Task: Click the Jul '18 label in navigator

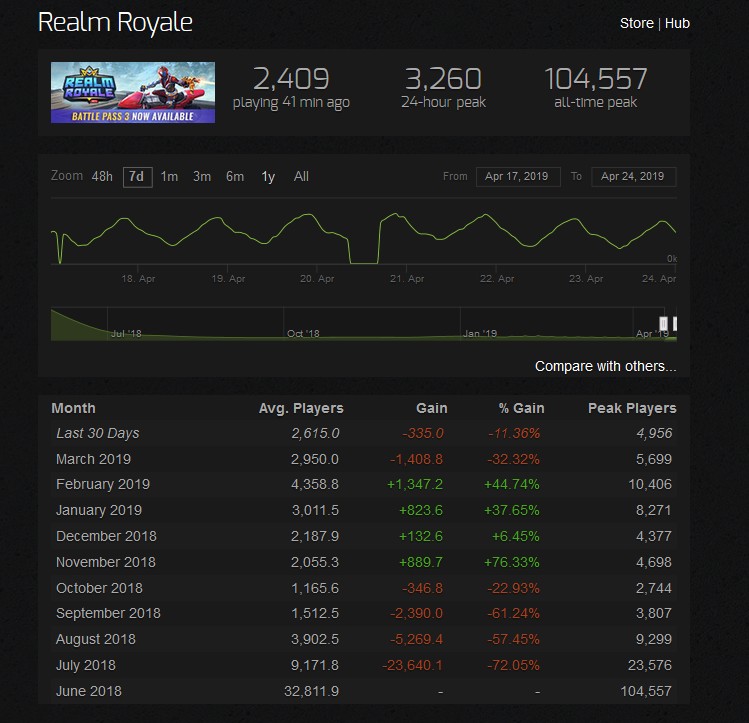Action: (126, 333)
